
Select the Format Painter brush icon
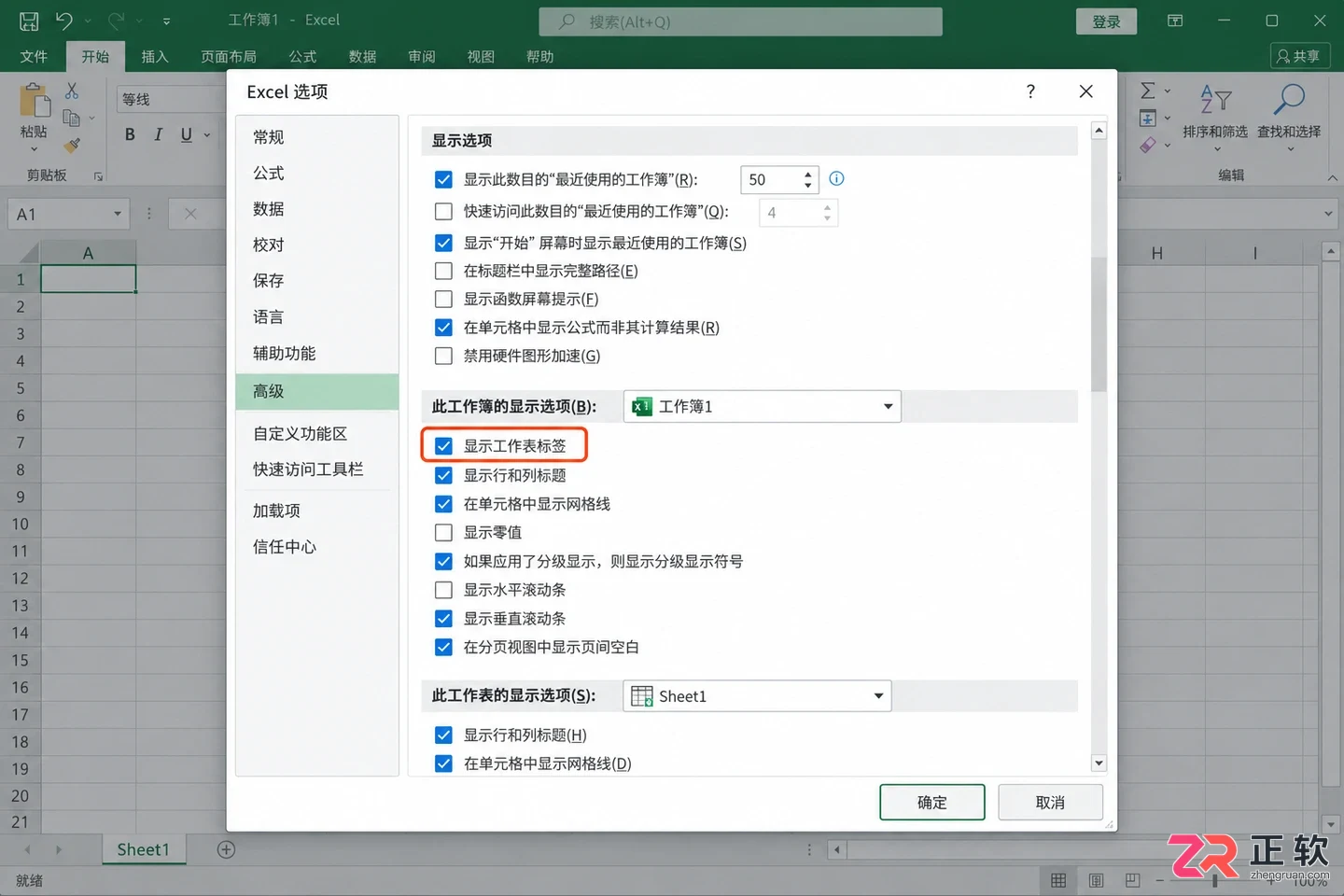[72, 145]
